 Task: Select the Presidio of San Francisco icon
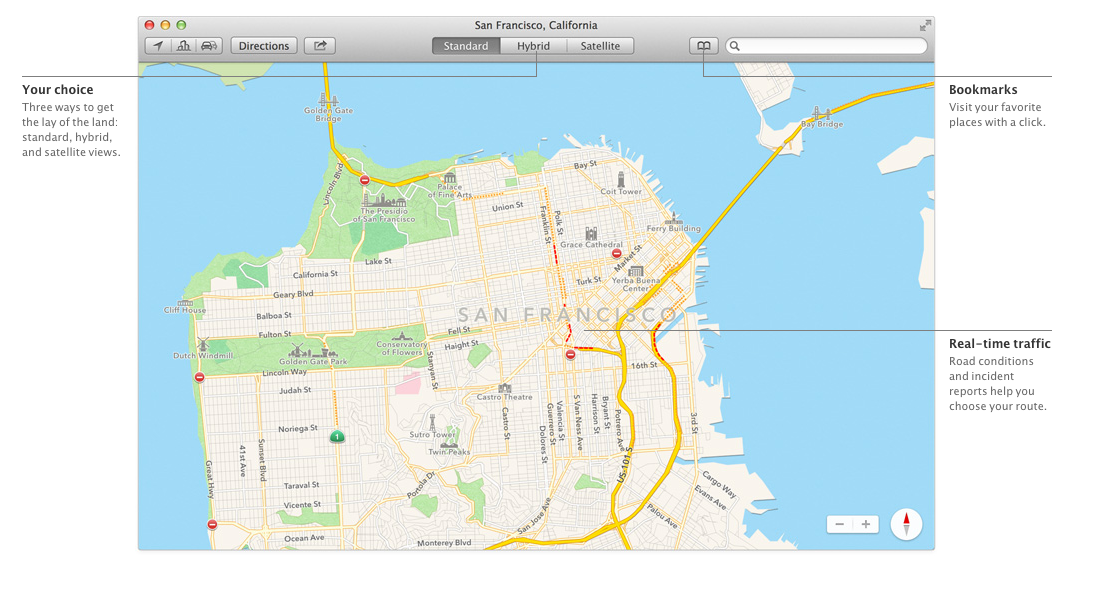384,201
